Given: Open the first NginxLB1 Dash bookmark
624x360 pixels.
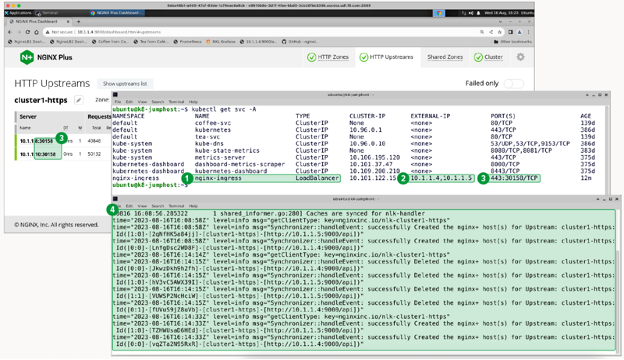Looking at the screenshot, I should 26,41.
